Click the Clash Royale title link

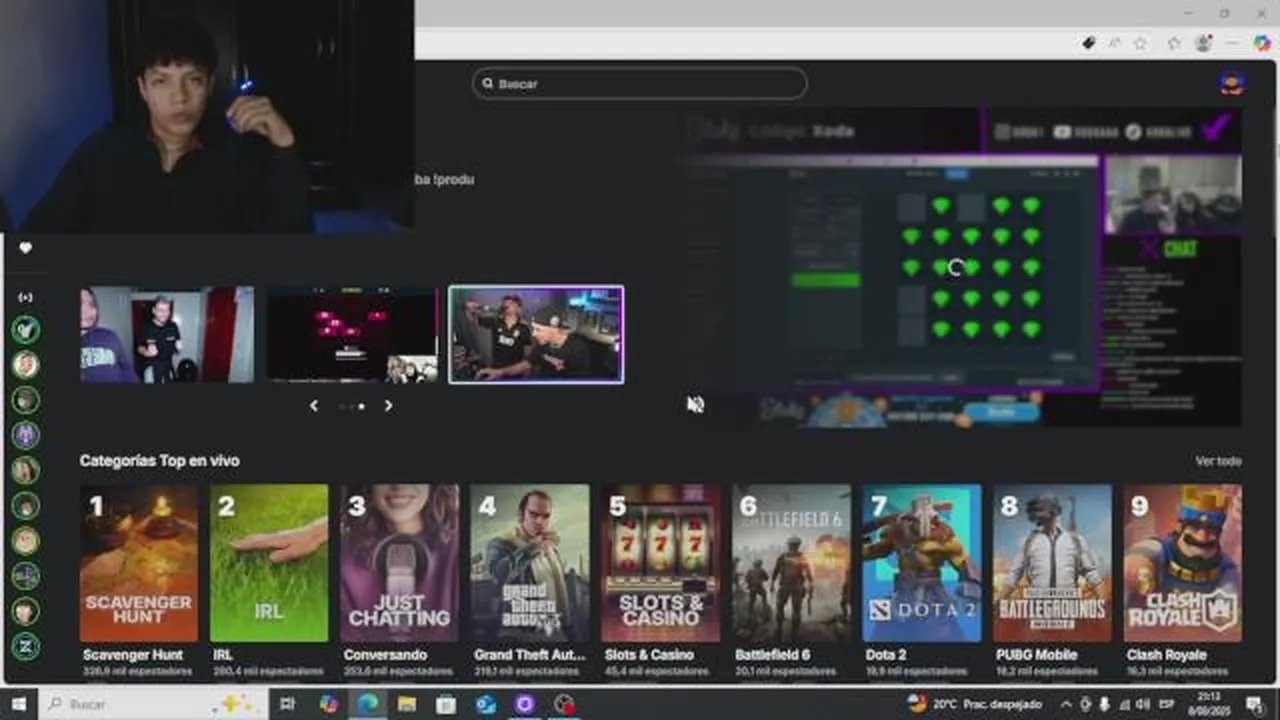[1166, 655]
